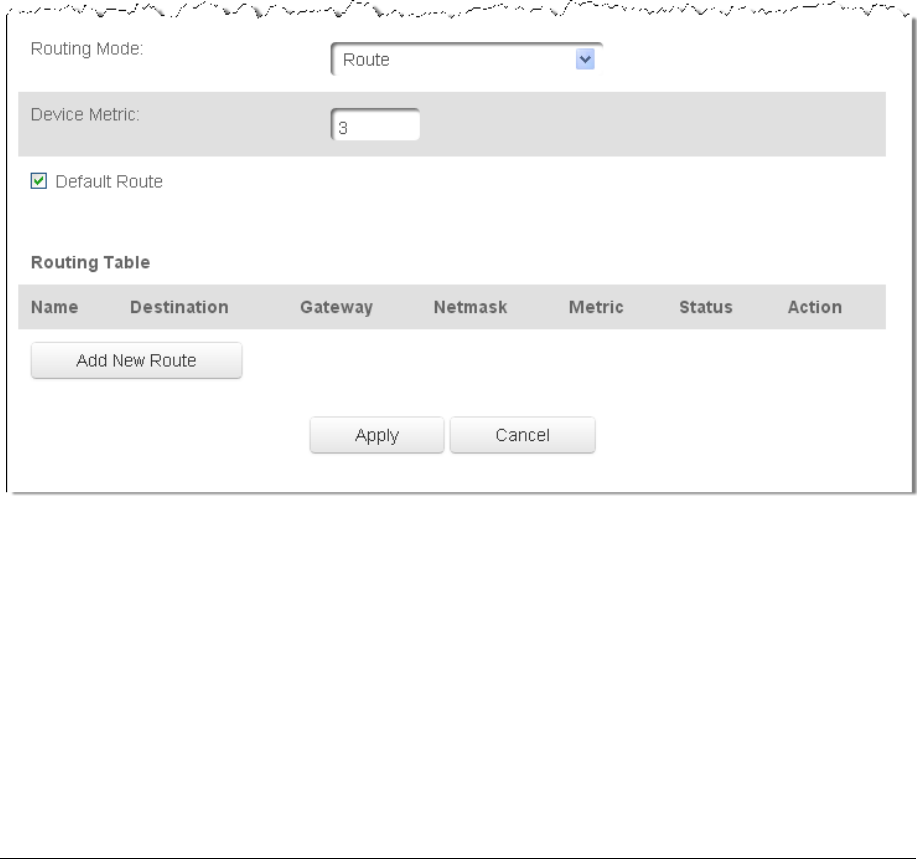This screenshot has height=859, width=917.
Task: Uncheck the Default Route checkbox
Action: coord(39,181)
